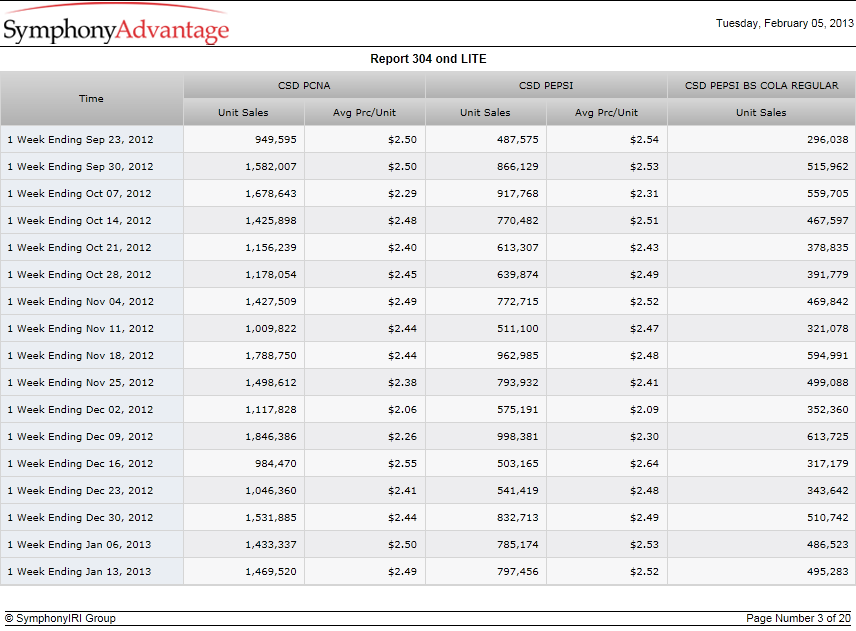This screenshot has width=856, height=631.
Task: Click BS COLA unit sales value 613,725
Action: point(828,437)
